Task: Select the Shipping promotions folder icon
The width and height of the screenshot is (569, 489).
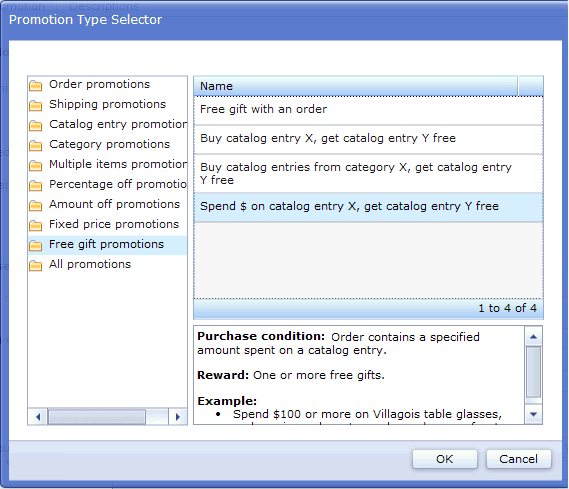Action: (x=36, y=106)
